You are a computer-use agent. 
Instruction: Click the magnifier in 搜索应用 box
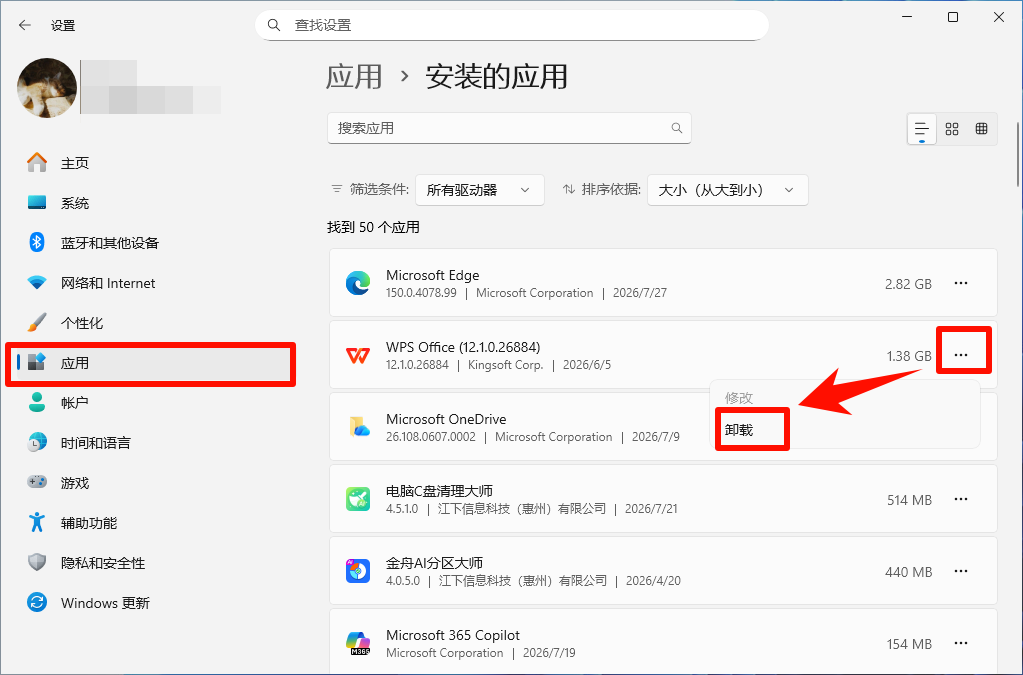(x=677, y=128)
